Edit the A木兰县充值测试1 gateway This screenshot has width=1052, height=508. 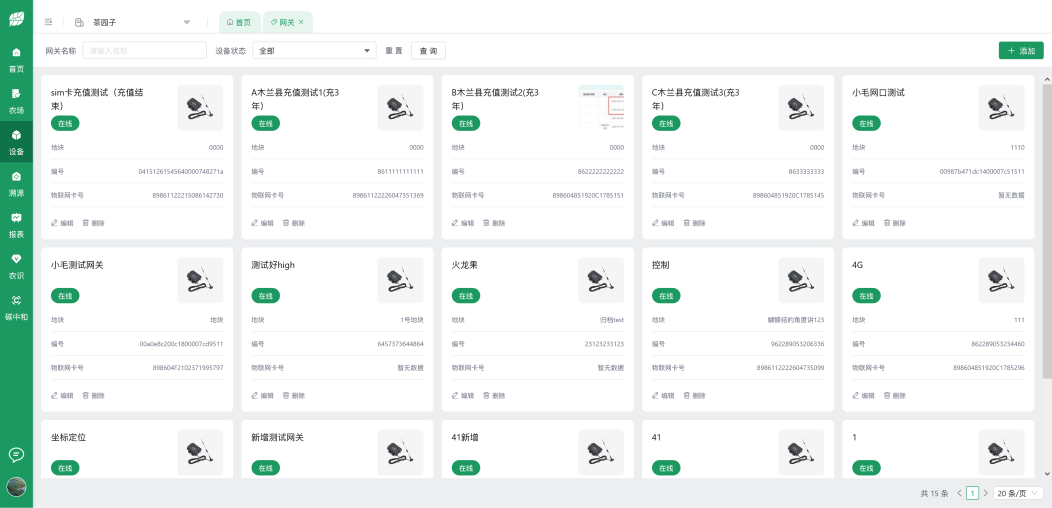pyautogui.click(x=262, y=223)
